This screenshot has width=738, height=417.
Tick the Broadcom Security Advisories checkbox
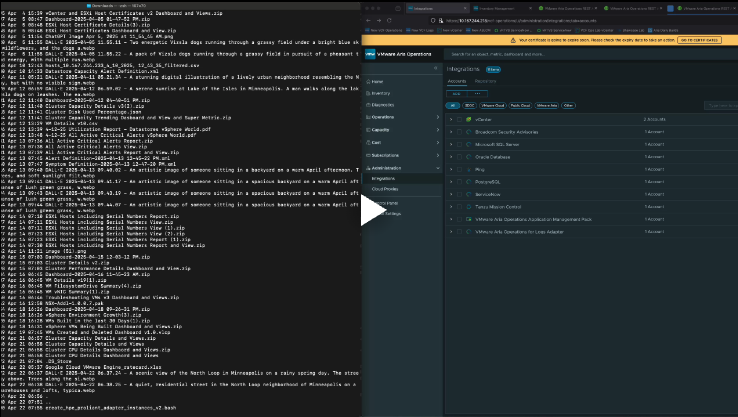coord(459,132)
